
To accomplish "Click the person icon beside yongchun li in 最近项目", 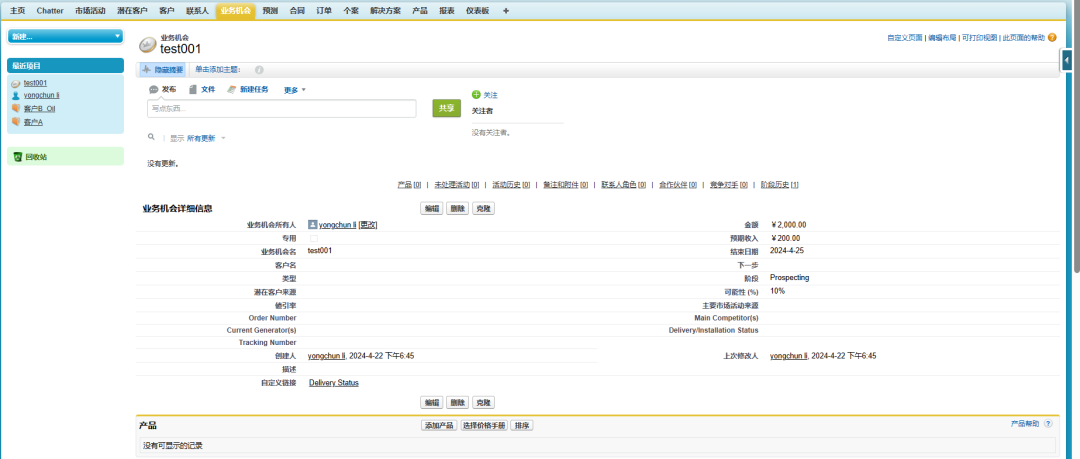I will (x=16, y=96).
